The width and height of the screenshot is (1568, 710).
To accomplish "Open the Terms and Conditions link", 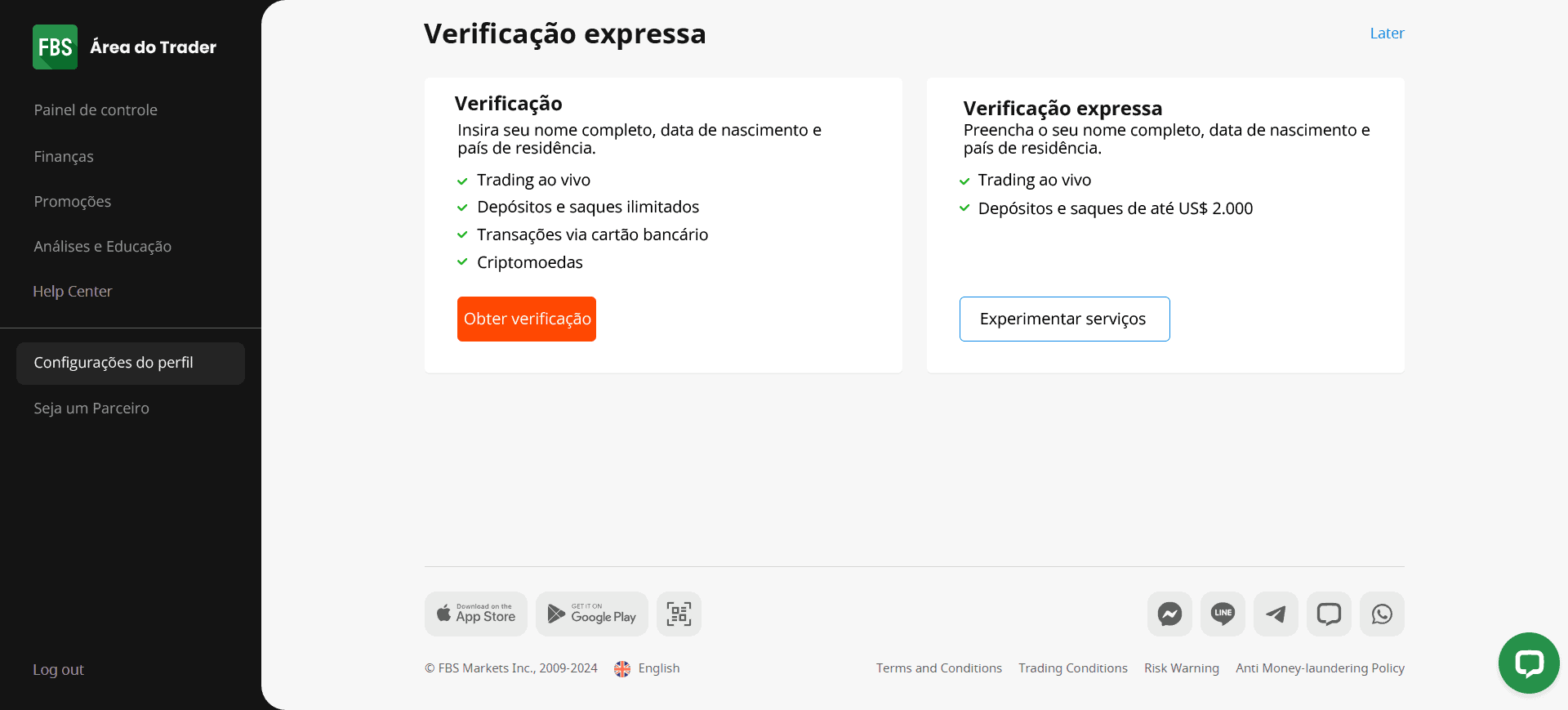I will [938, 668].
